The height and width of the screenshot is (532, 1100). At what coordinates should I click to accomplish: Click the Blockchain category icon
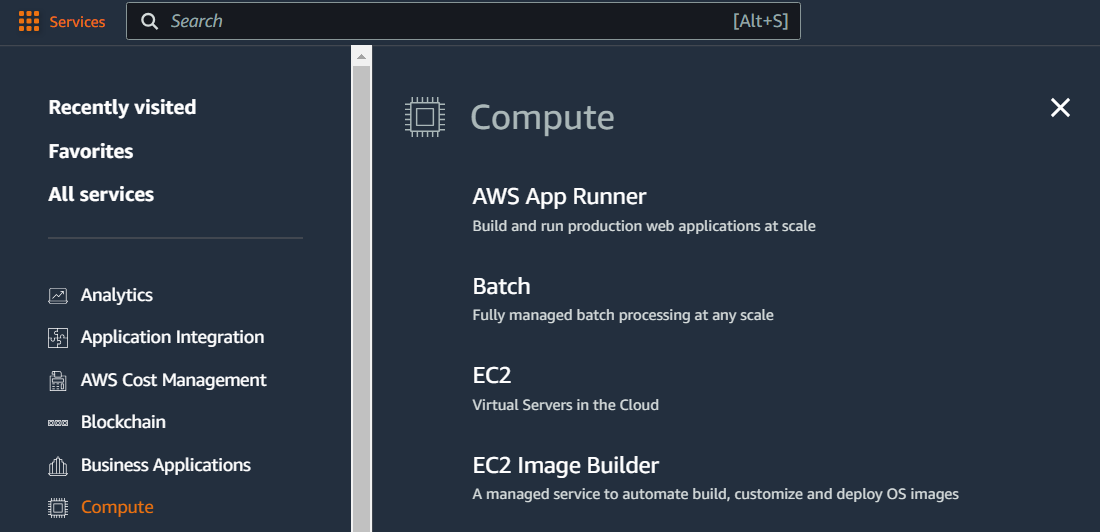[x=58, y=423]
